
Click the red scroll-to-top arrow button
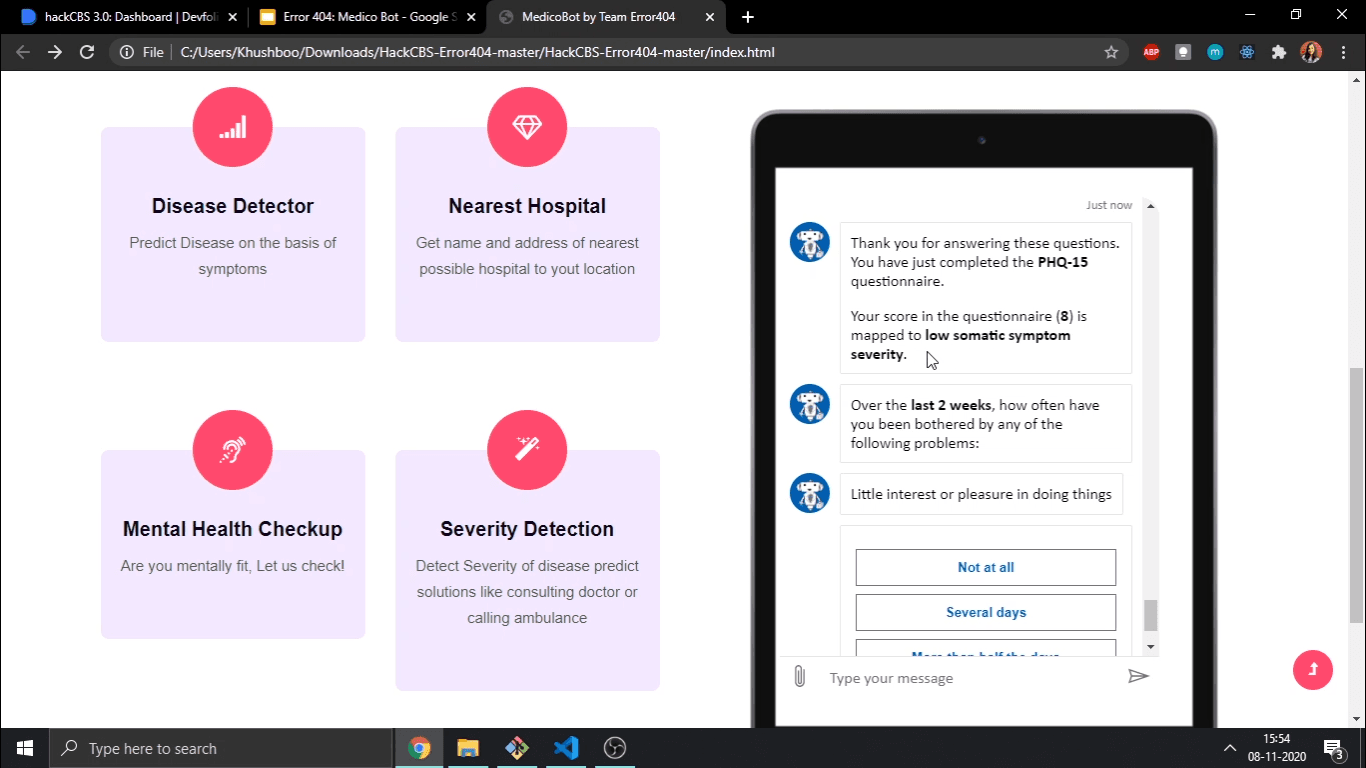pos(1313,670)
